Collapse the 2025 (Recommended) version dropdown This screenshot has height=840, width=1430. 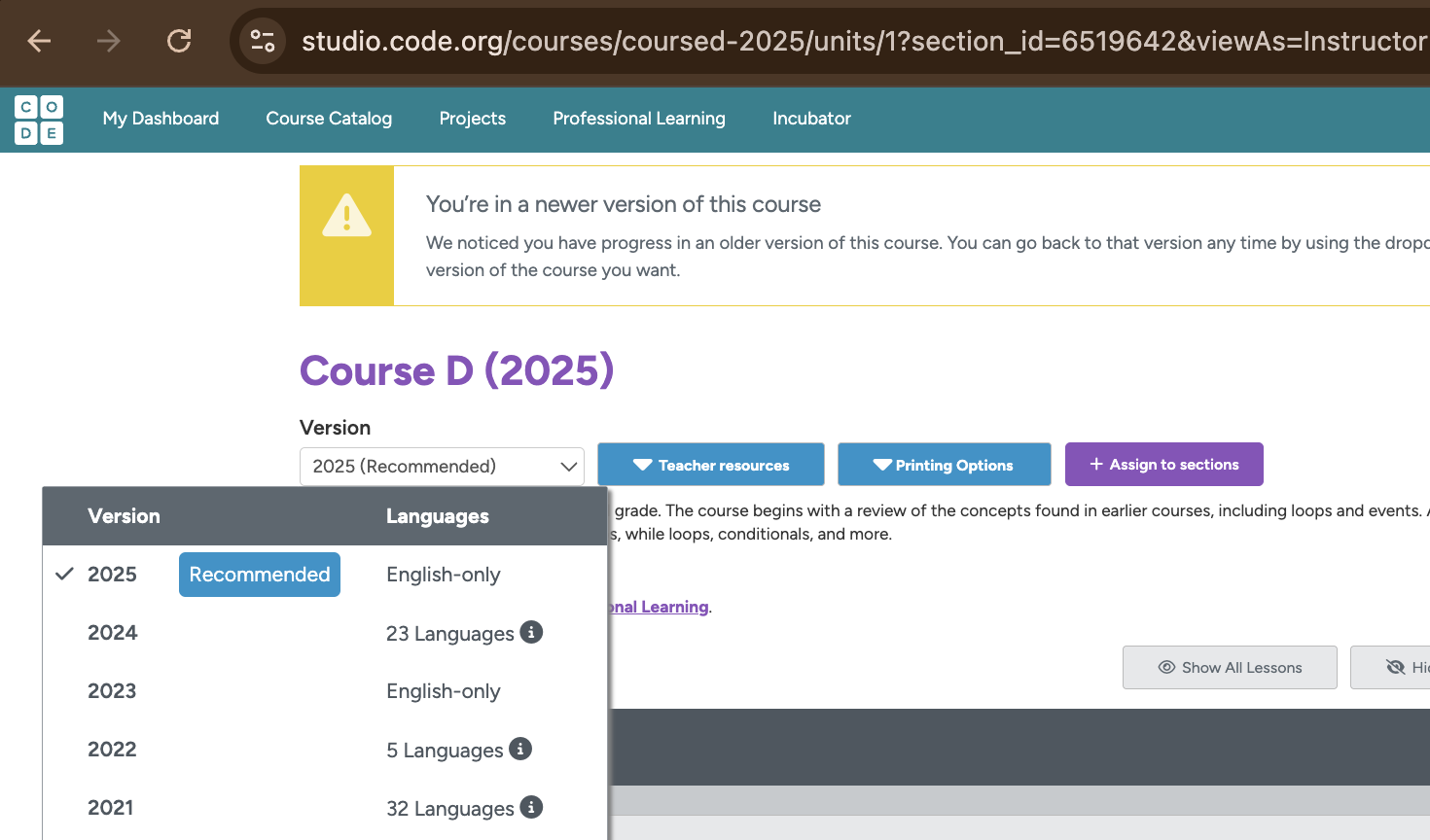442,466
